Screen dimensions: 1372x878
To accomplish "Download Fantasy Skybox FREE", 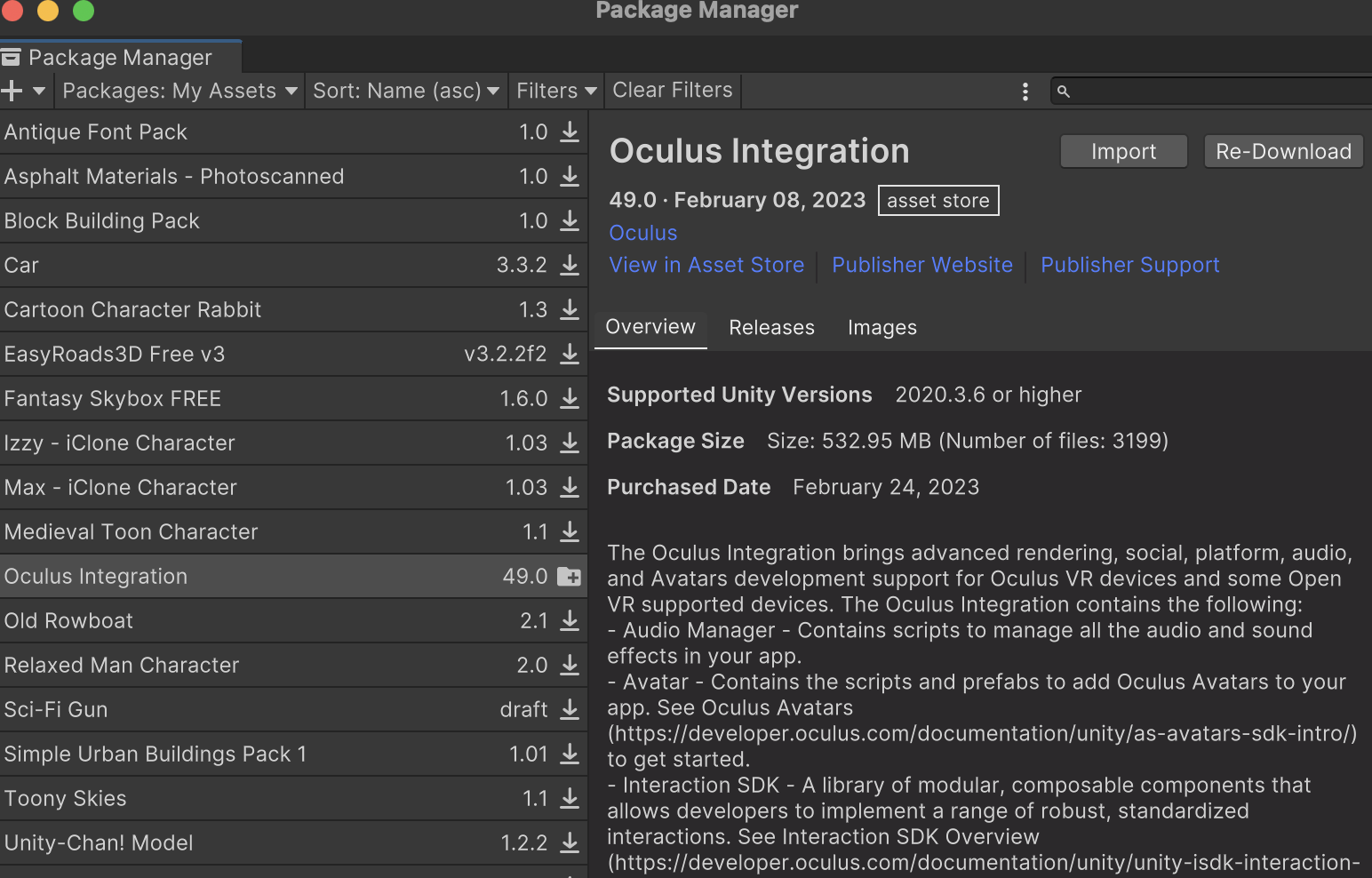I will (570, 398).
